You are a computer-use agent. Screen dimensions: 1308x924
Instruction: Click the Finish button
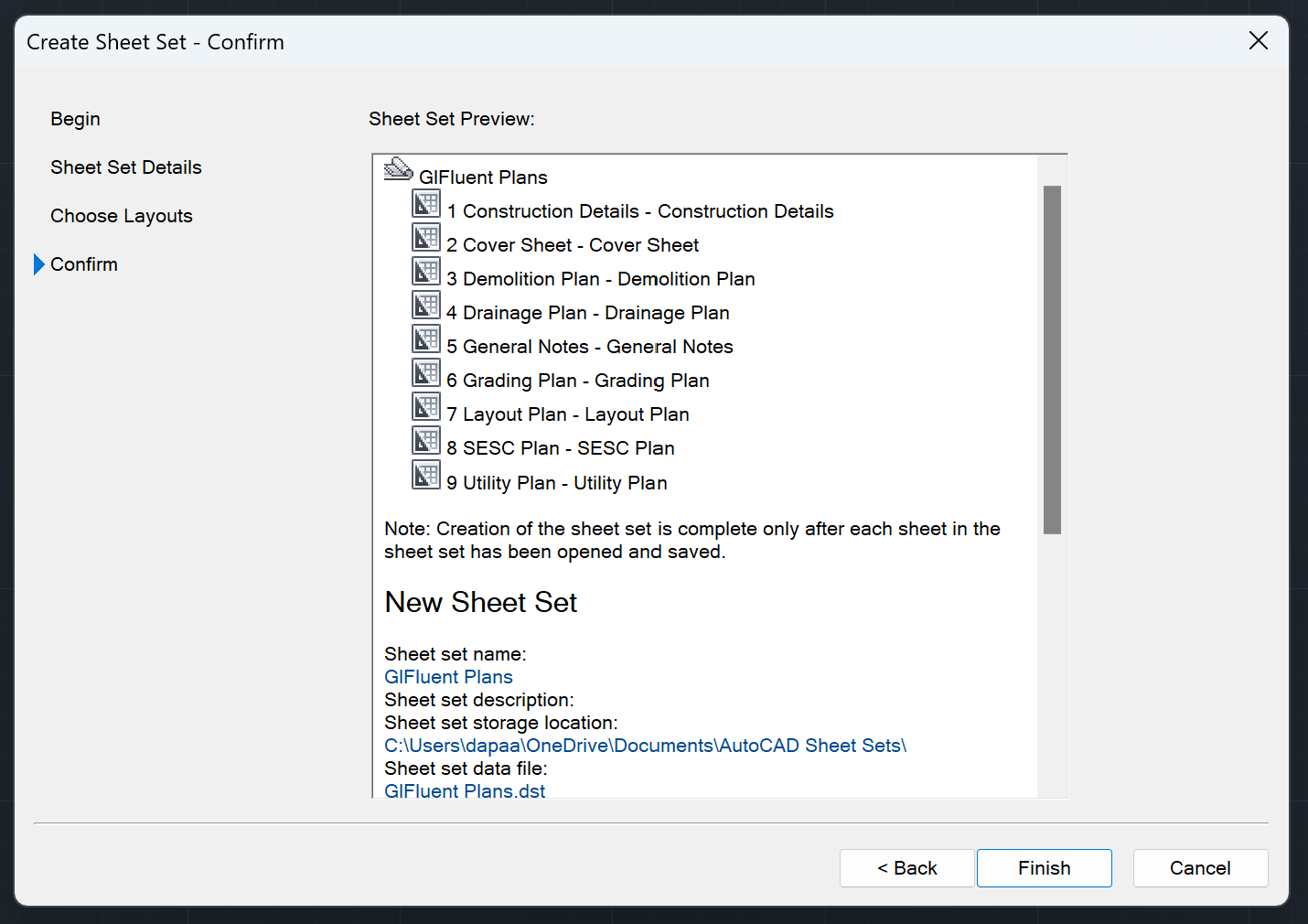[1044, 867]
